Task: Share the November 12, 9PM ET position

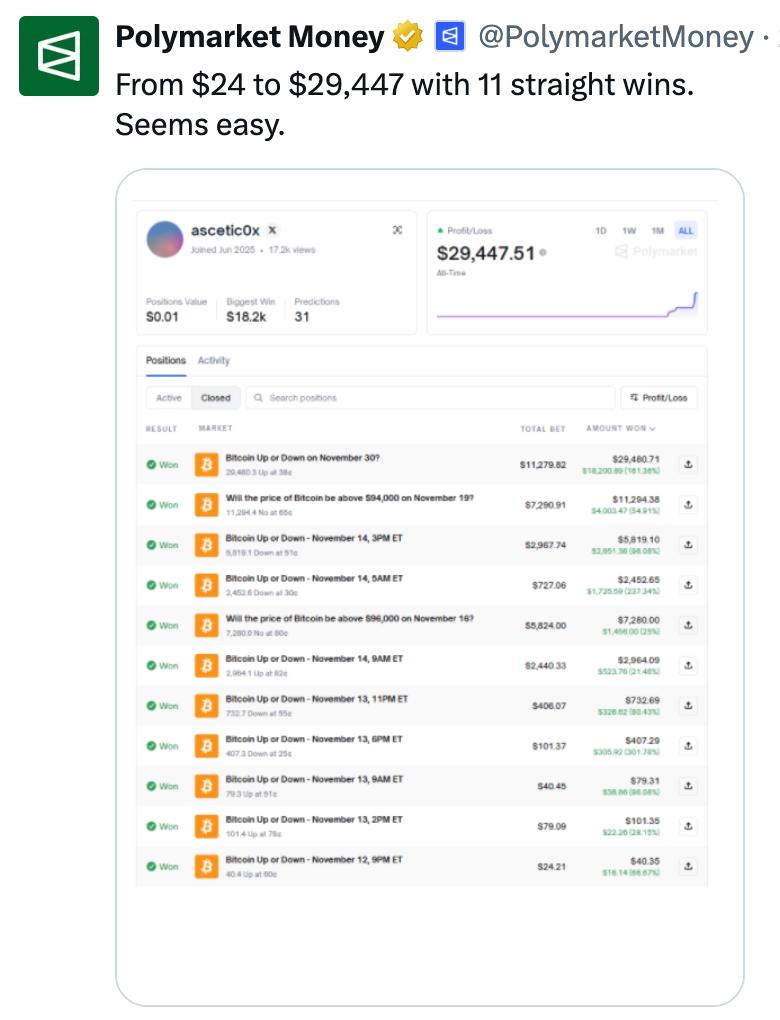Action: (688, 866)
